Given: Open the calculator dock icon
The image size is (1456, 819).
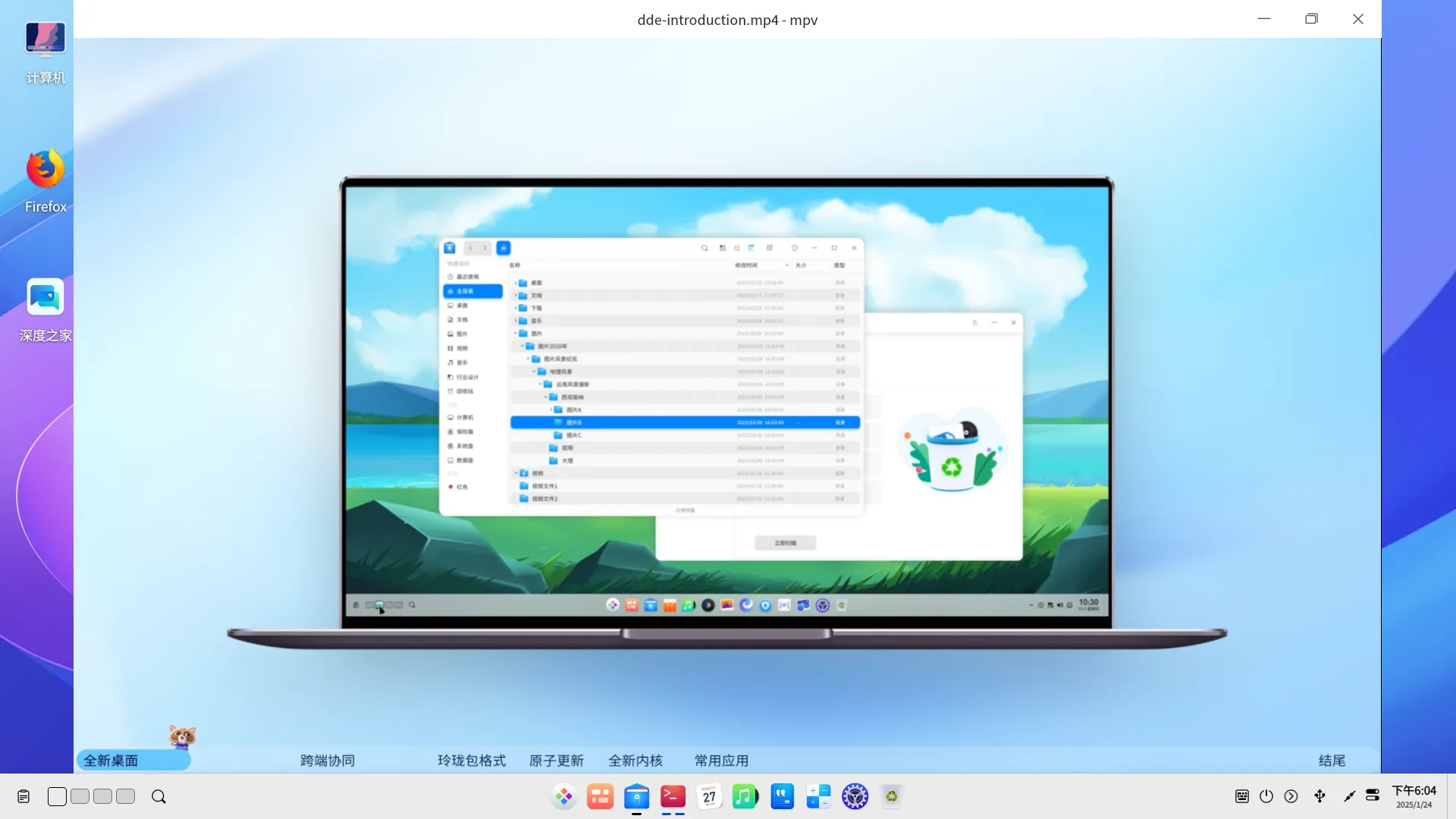Looking at the screenshot, I should 818,796.
